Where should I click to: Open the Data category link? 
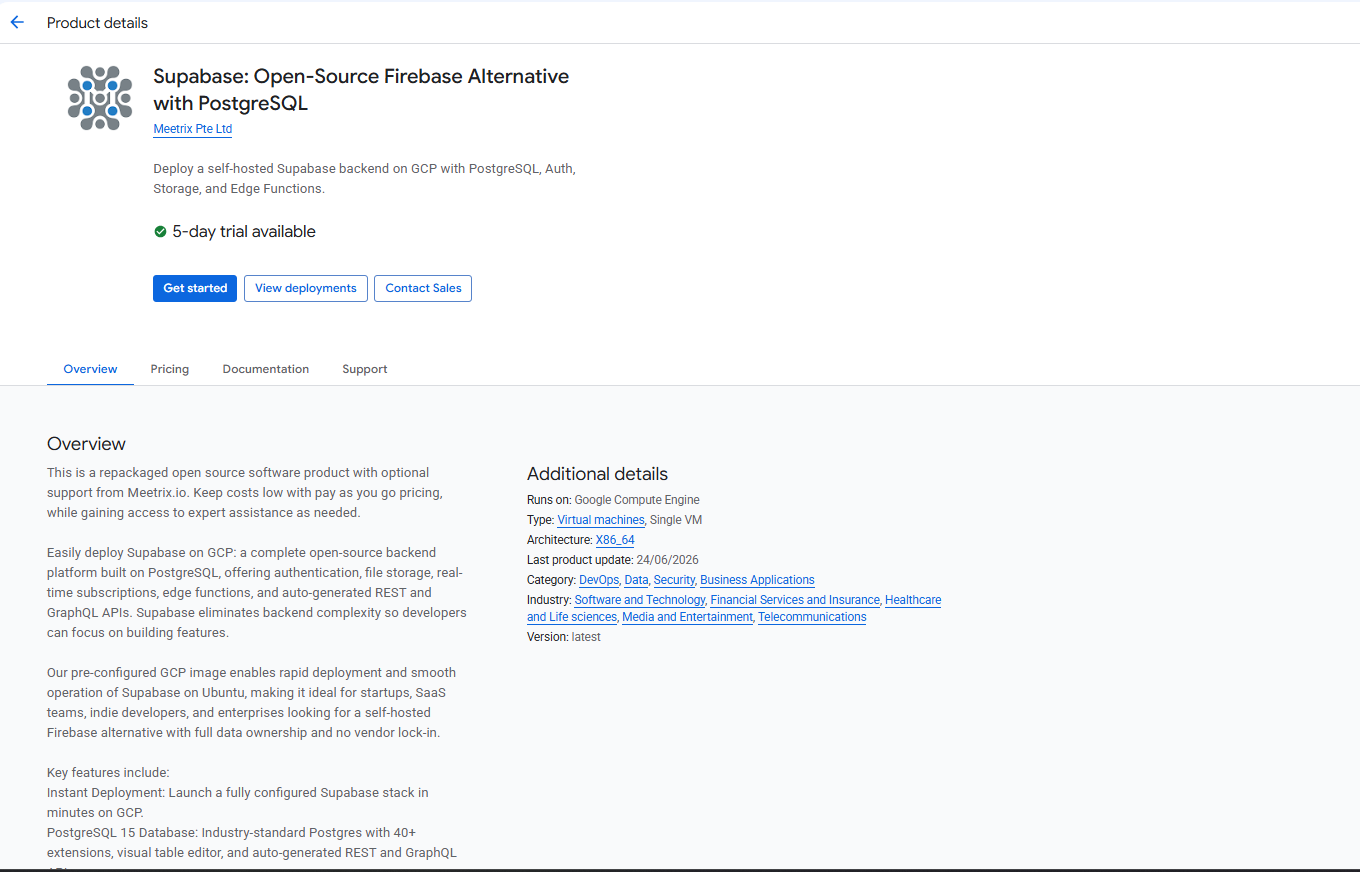(x=636, y=580)
